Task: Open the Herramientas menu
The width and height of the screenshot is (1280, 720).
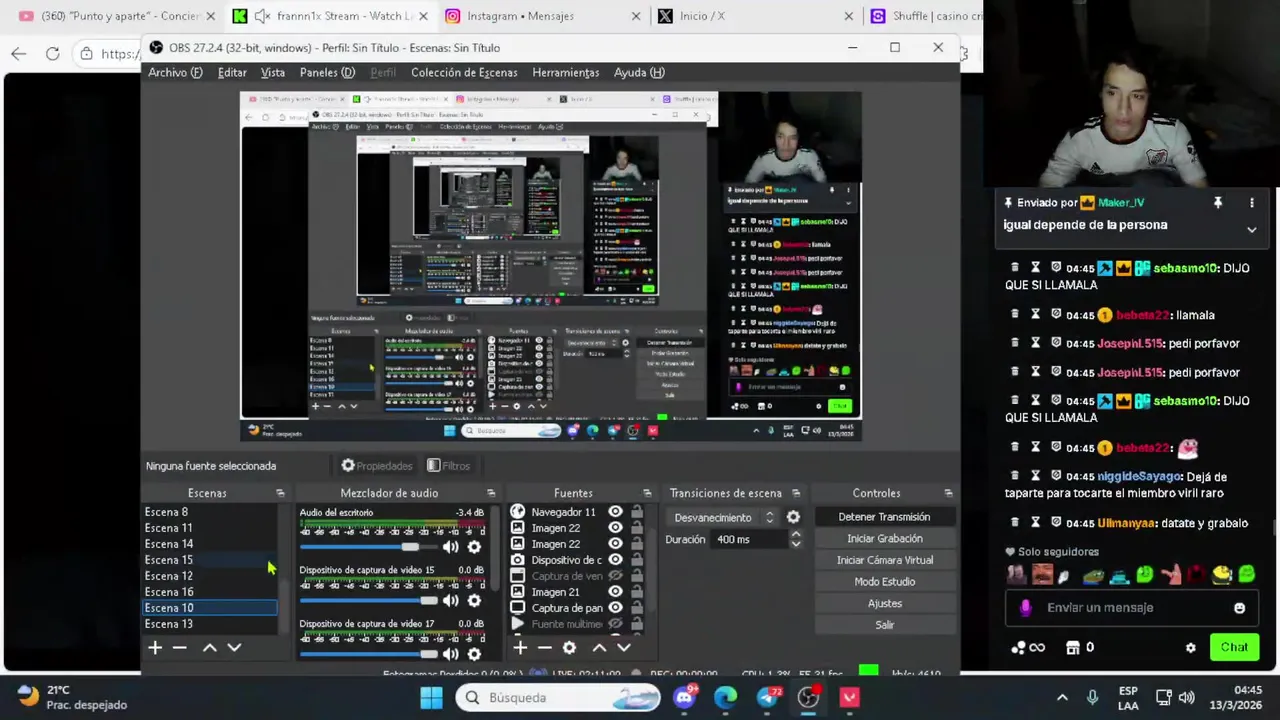Action: (x=566, y=72)
